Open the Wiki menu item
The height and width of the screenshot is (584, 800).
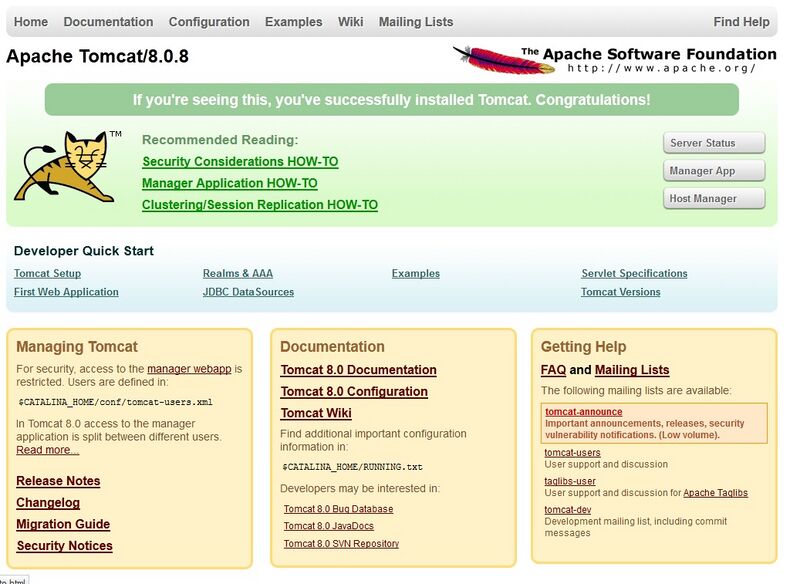pyautogui.click(x=349, y=21)
